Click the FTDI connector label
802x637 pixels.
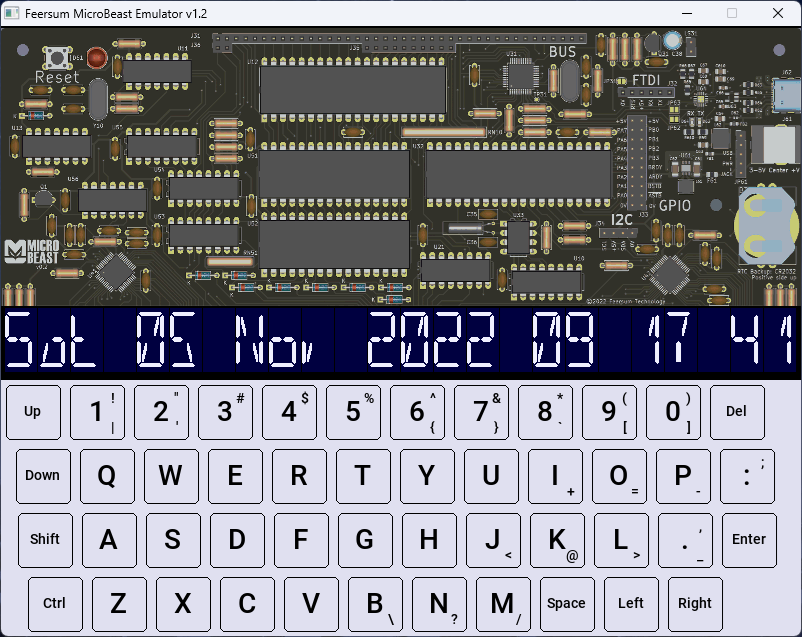click(x=646, y=80)
